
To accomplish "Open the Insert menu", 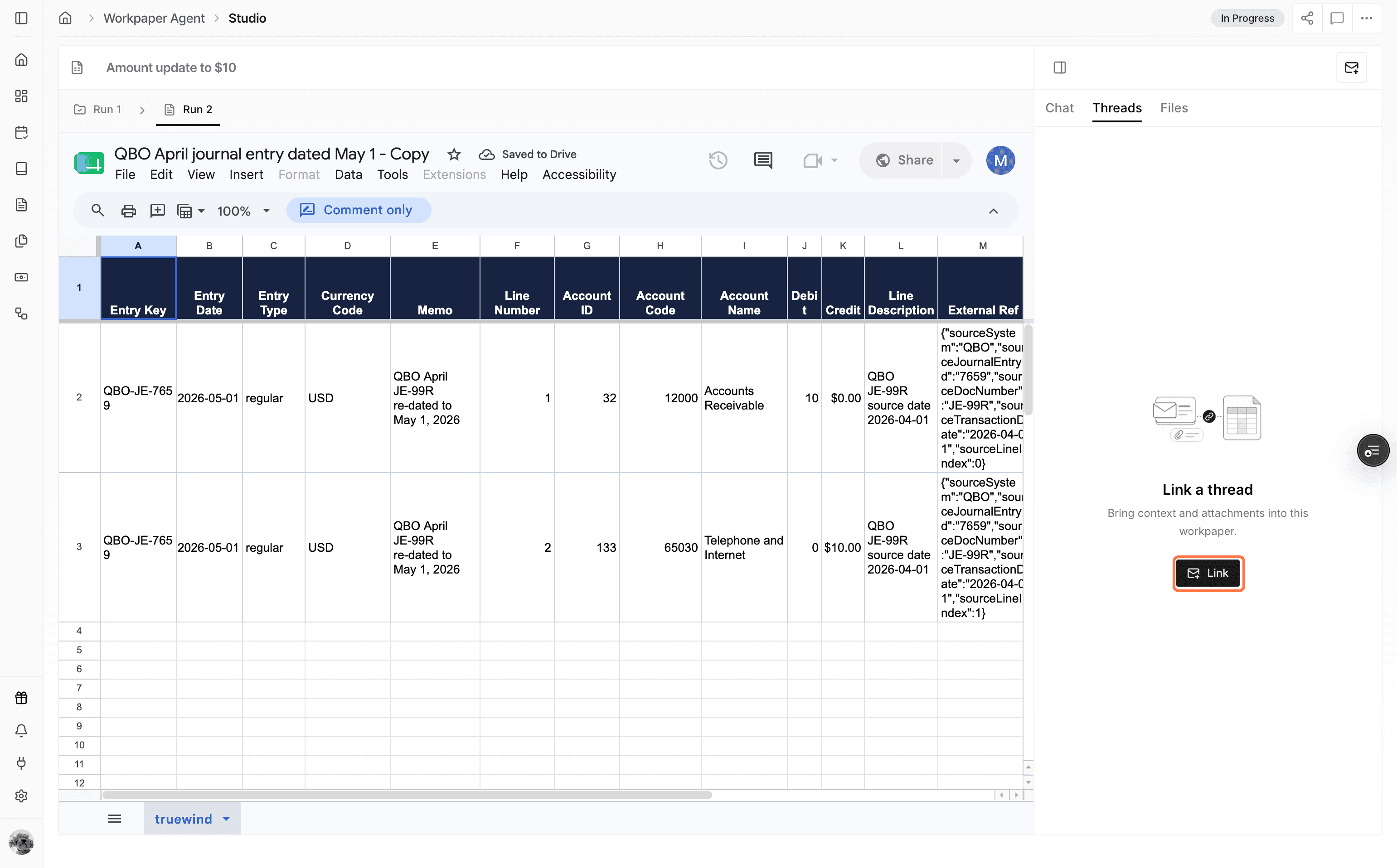I will coord(246,174).
